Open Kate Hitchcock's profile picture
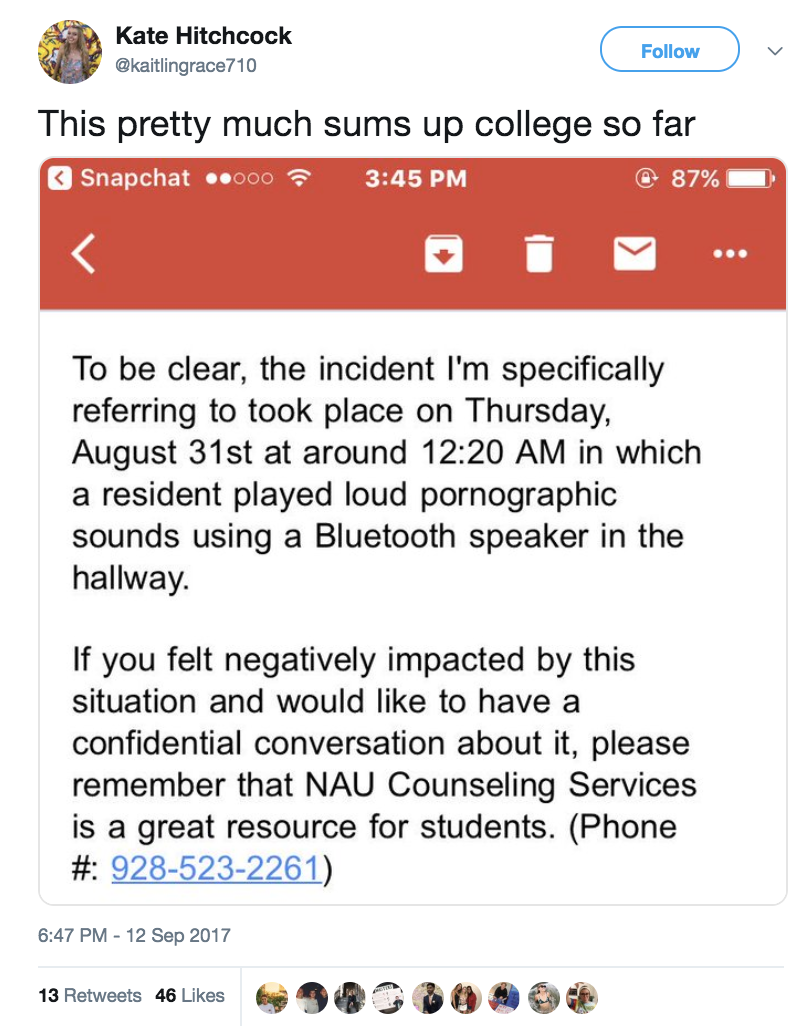 click(70, 52)
